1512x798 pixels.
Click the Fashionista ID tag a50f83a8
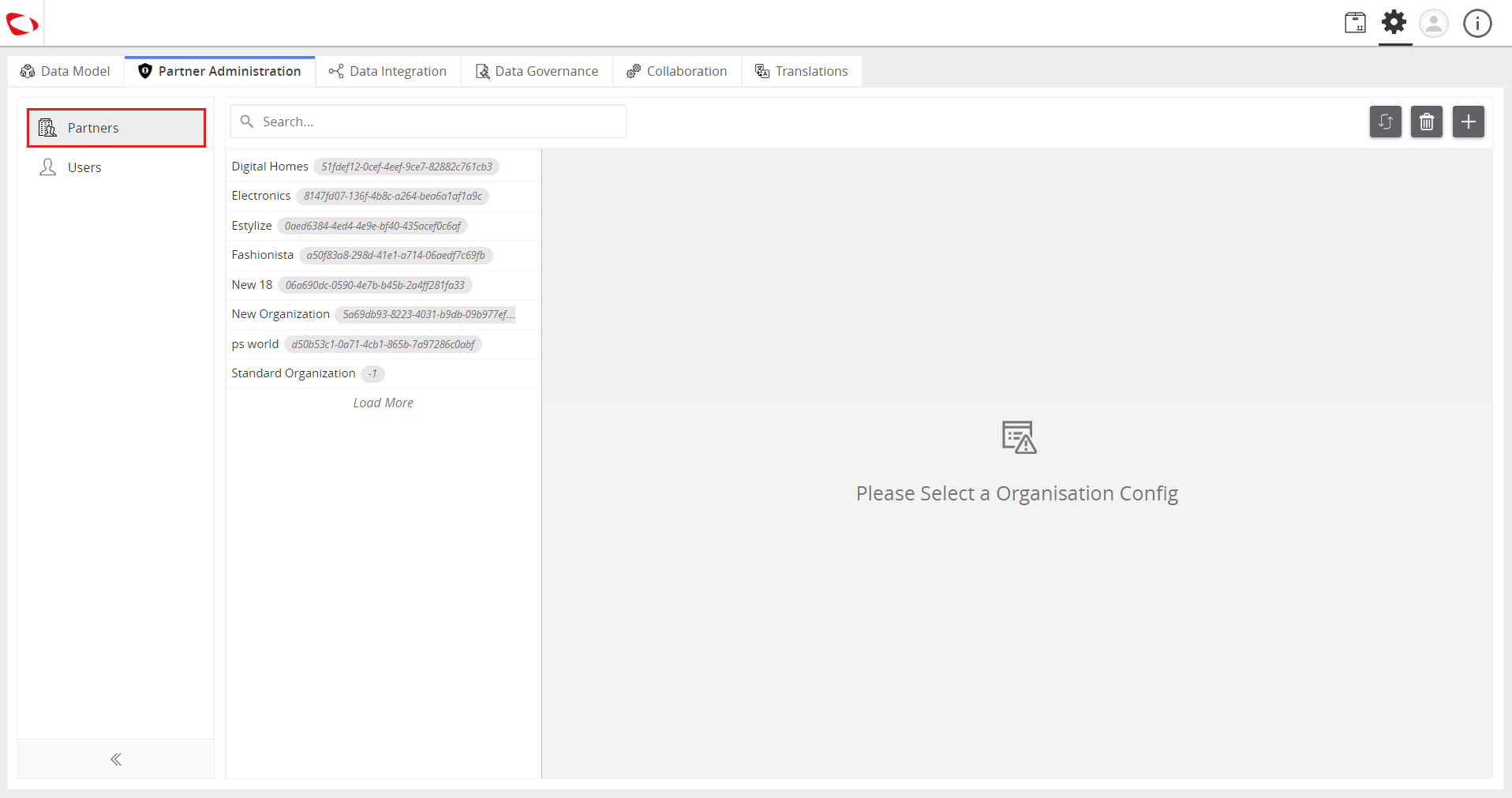(396, 255)
